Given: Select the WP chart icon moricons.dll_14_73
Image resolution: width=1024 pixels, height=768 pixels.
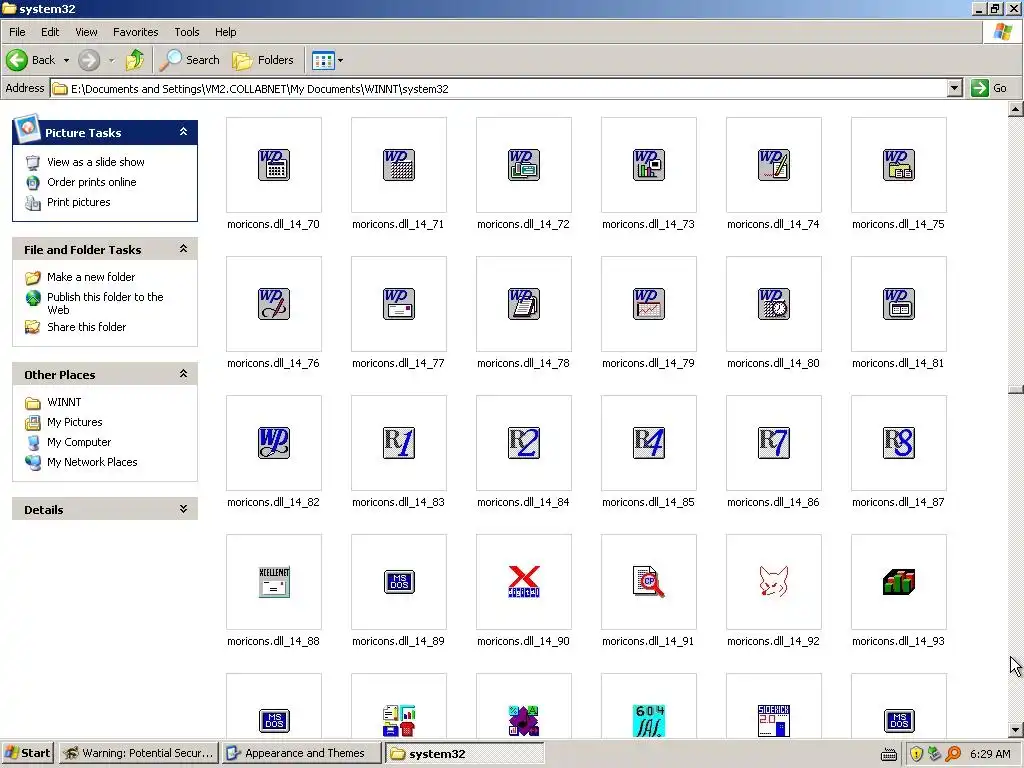Looking at the screenshot, I should [x=649, y=165].
